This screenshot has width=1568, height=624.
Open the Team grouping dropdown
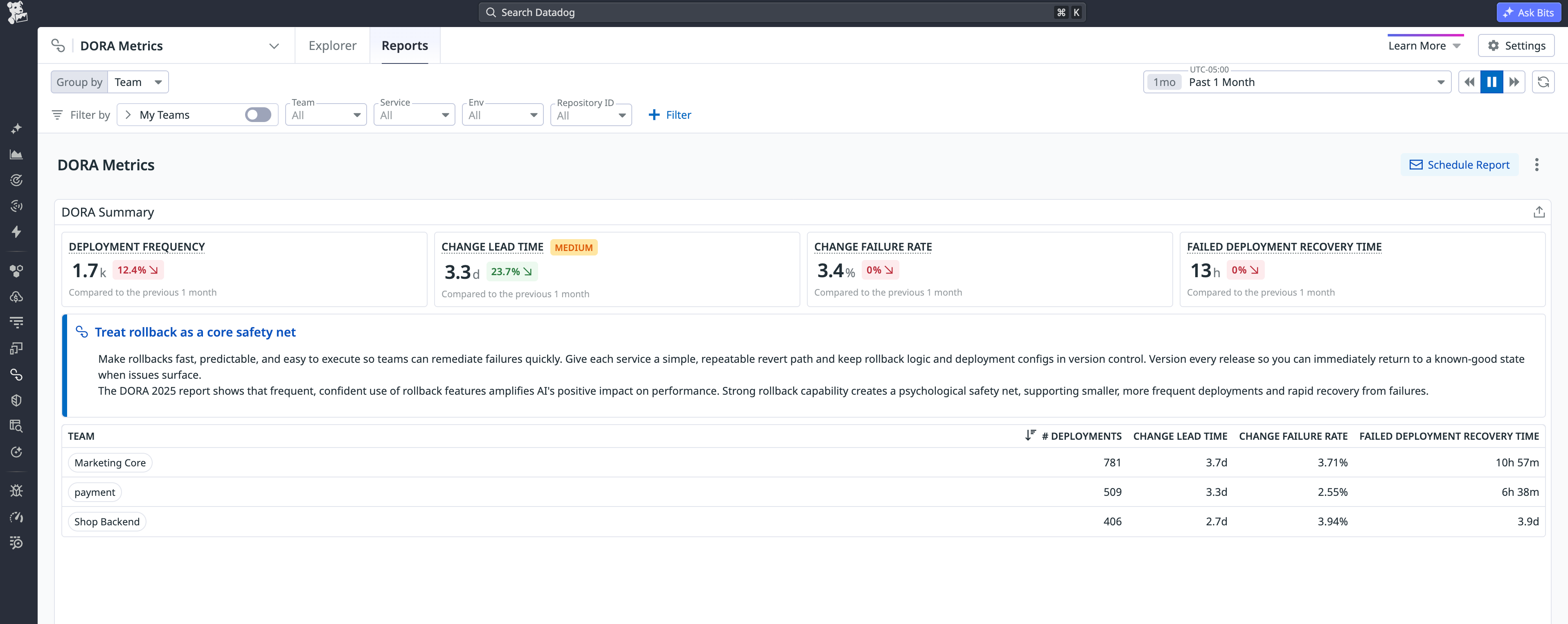click(137, 81)
